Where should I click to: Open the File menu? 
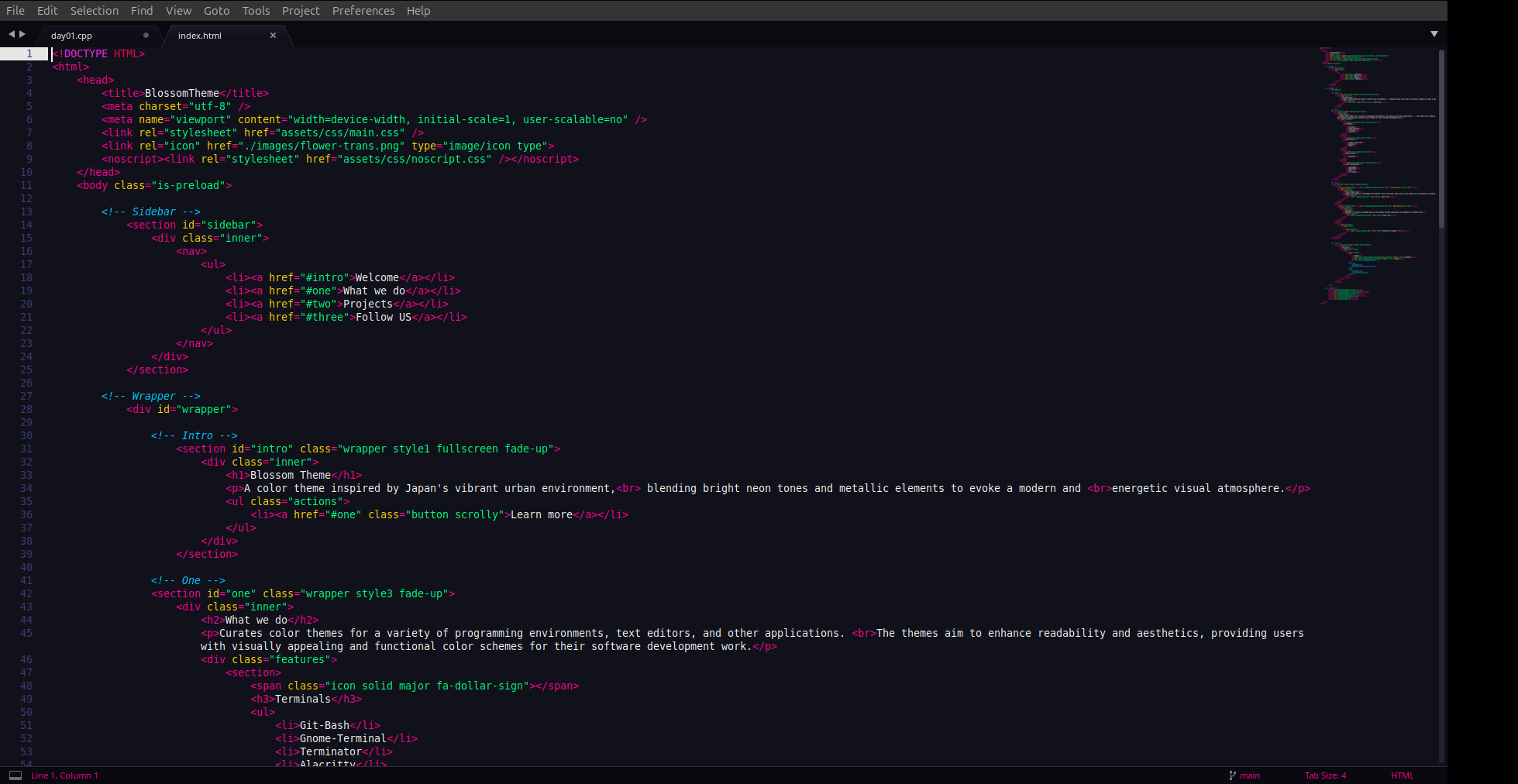15,11
